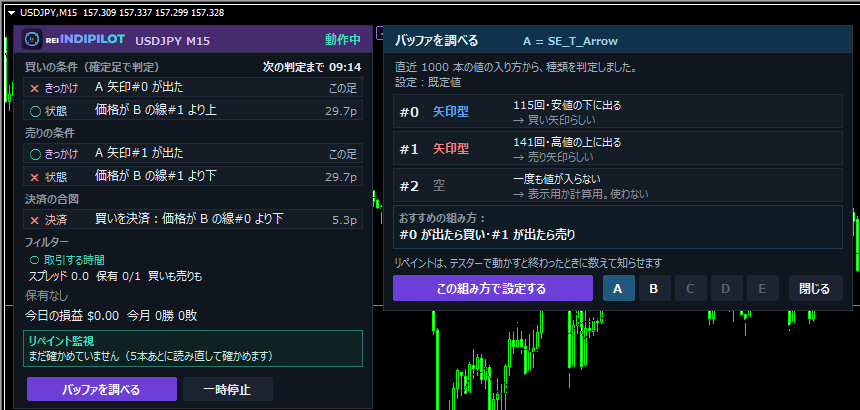Click buffer #0 矢印型 row
Screen dimensions: 860x410
618,112
